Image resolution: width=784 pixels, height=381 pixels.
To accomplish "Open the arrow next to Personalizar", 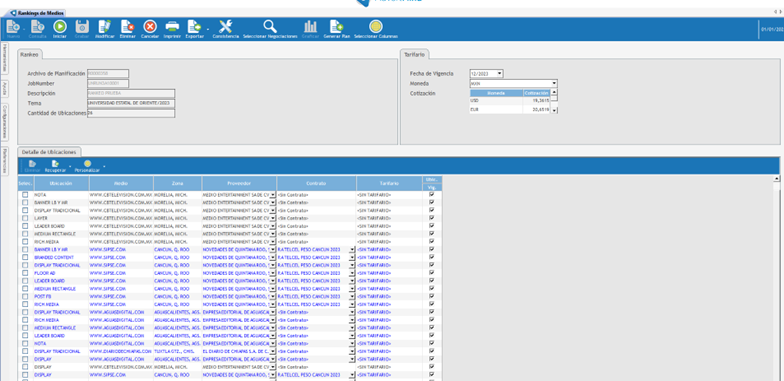I will (x=104, y=165).
